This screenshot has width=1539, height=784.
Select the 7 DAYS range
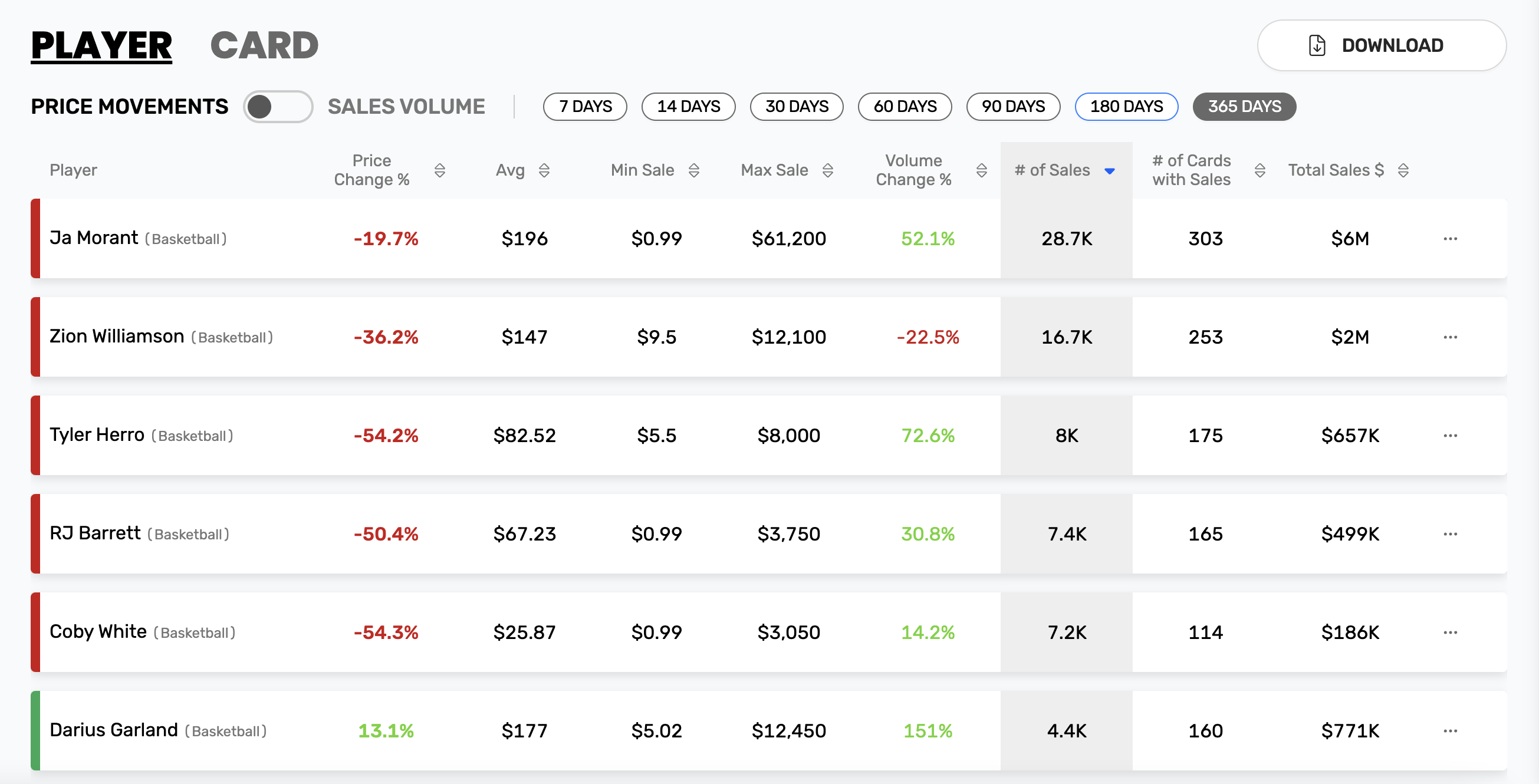(585, 107)
